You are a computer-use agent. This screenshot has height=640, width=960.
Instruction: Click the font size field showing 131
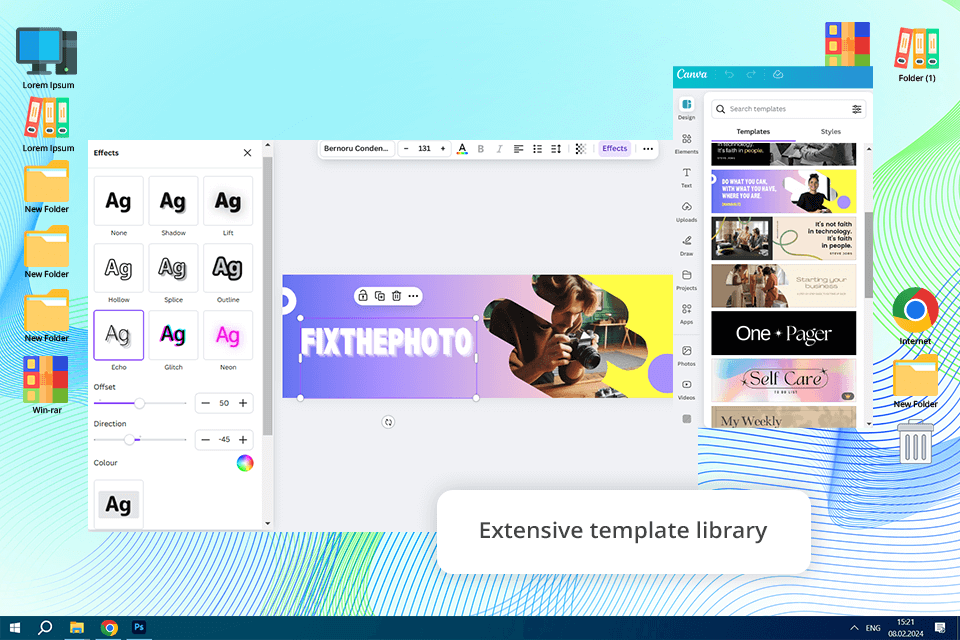coord(424,148)
